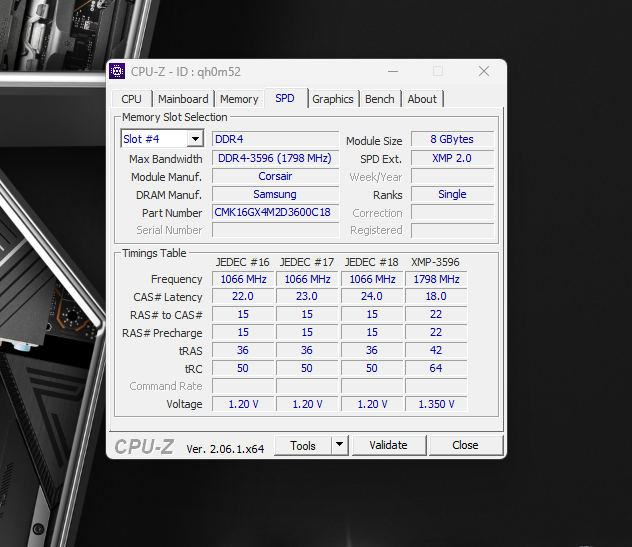Click JEDEC #16 voltage 1.20 V cell
The width and height of the screenshot is (632, 547).
[x=243, y=404]
